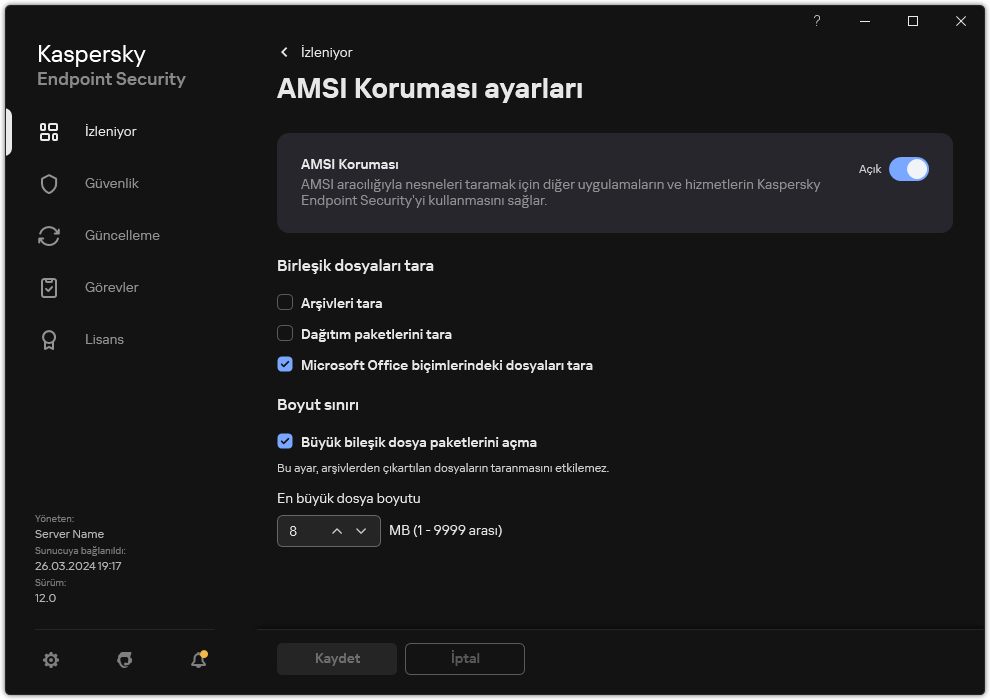Enable Arşivleri tara checkbox

pos(285,302)
